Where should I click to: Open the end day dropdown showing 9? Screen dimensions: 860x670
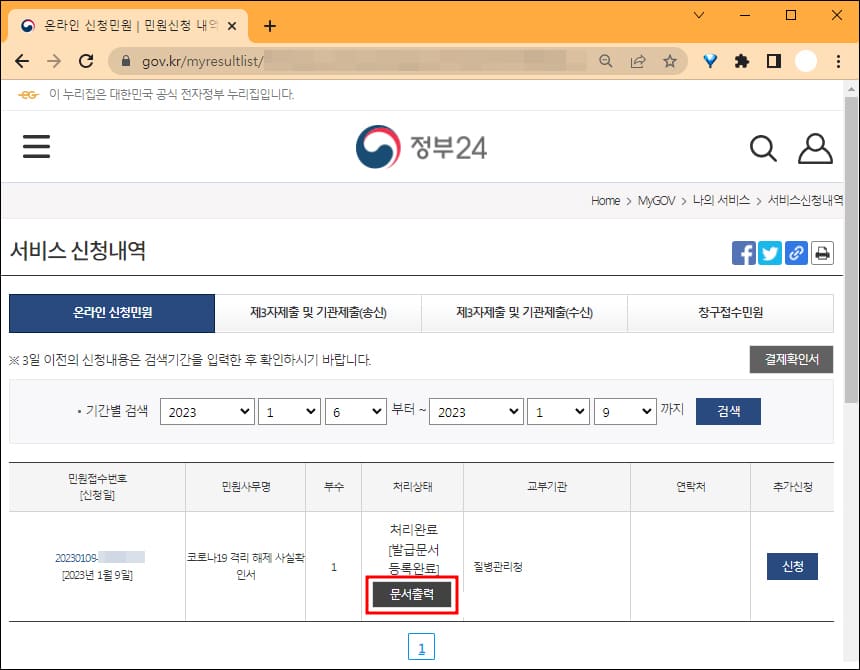tap(625, 411)
